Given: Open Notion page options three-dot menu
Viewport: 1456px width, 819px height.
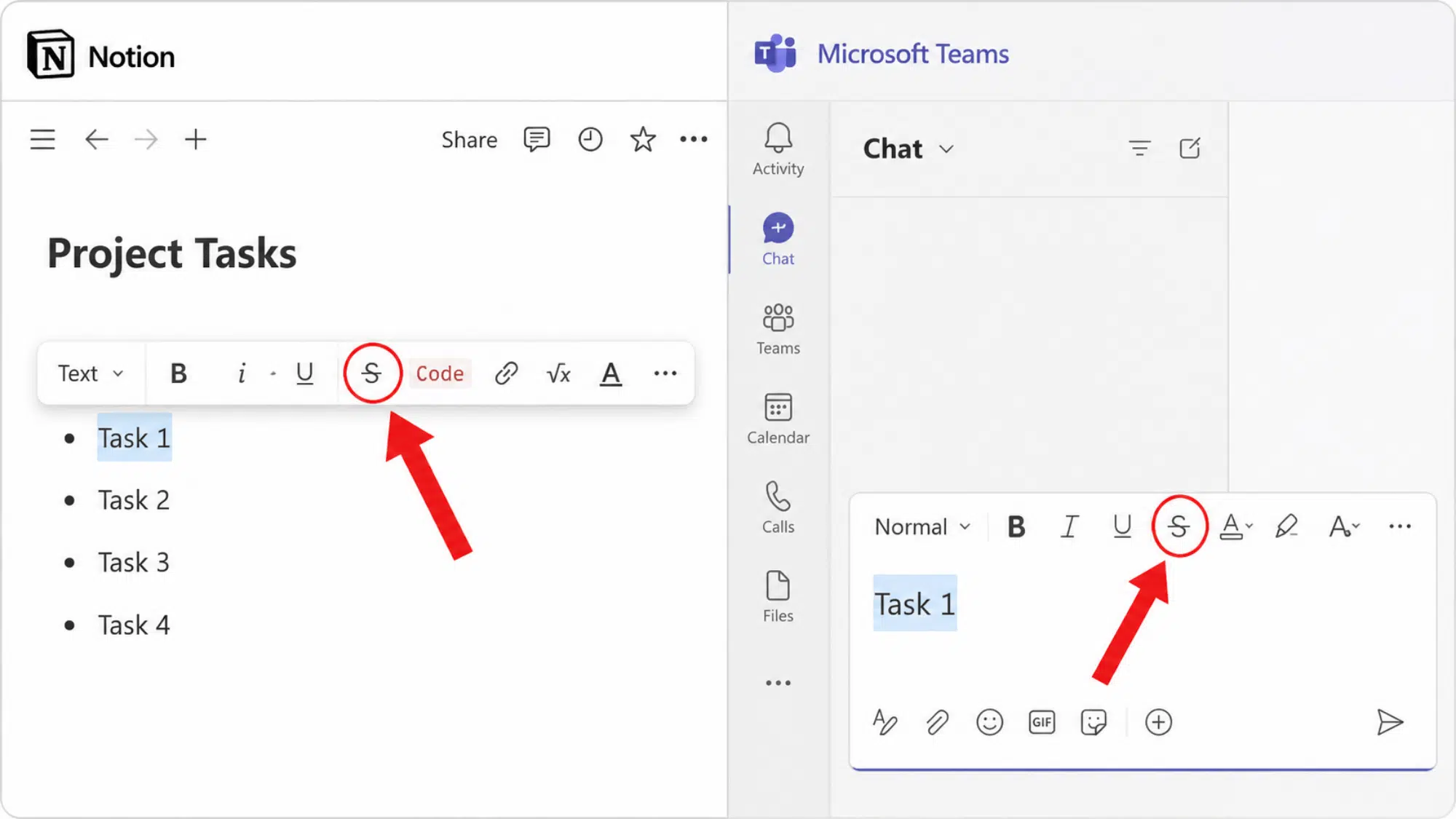Looking at the screenshot, I should (x=693, y=139).
